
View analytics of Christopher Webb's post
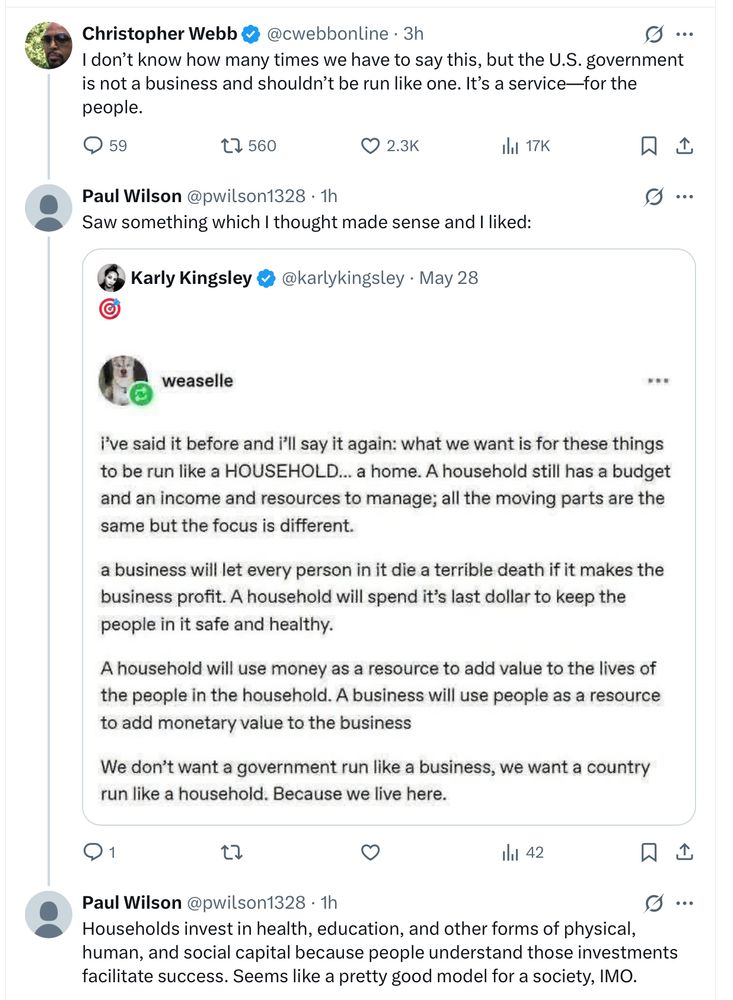(510, 146)
